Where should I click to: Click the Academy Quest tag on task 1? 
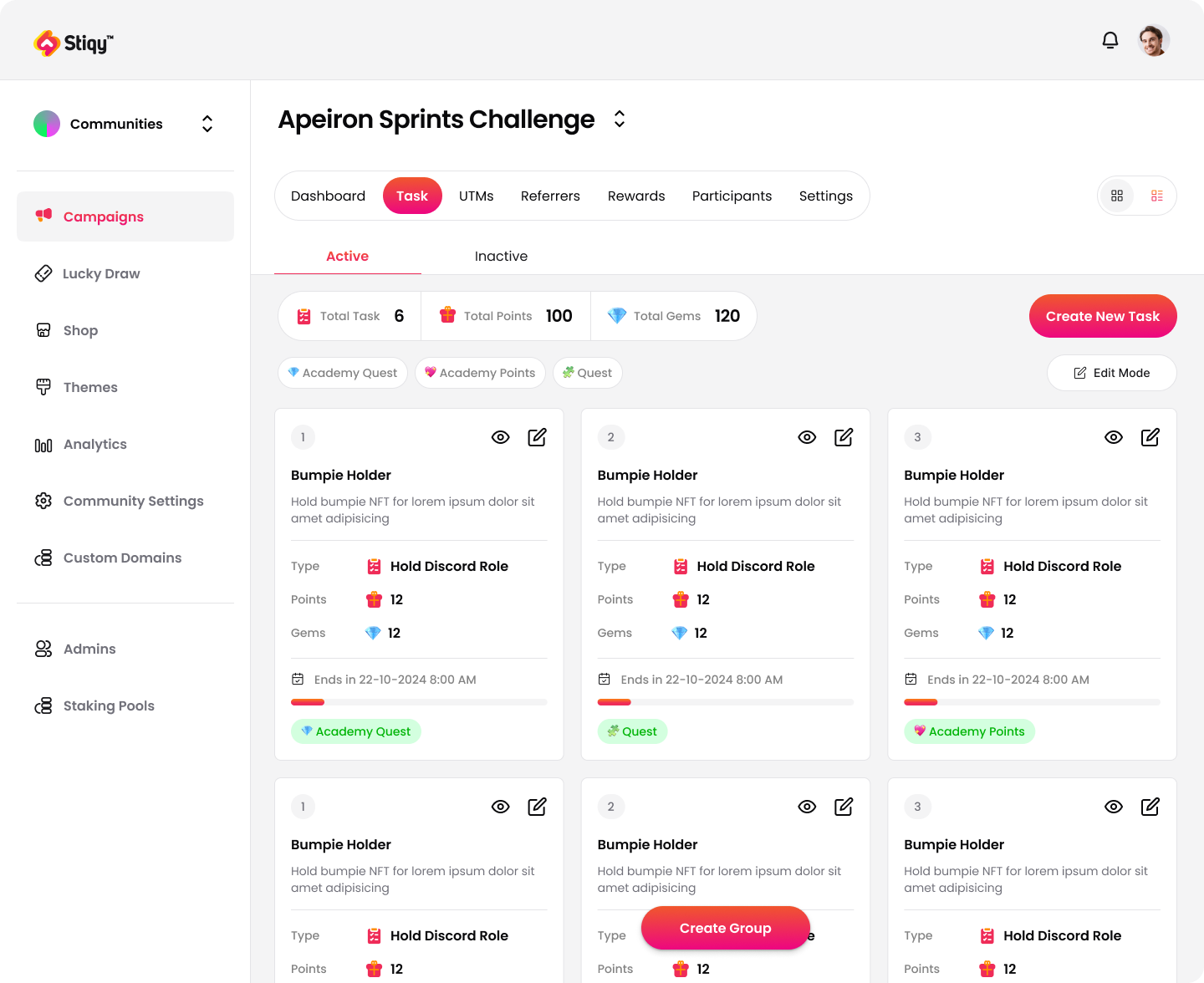tap(356, 731)
